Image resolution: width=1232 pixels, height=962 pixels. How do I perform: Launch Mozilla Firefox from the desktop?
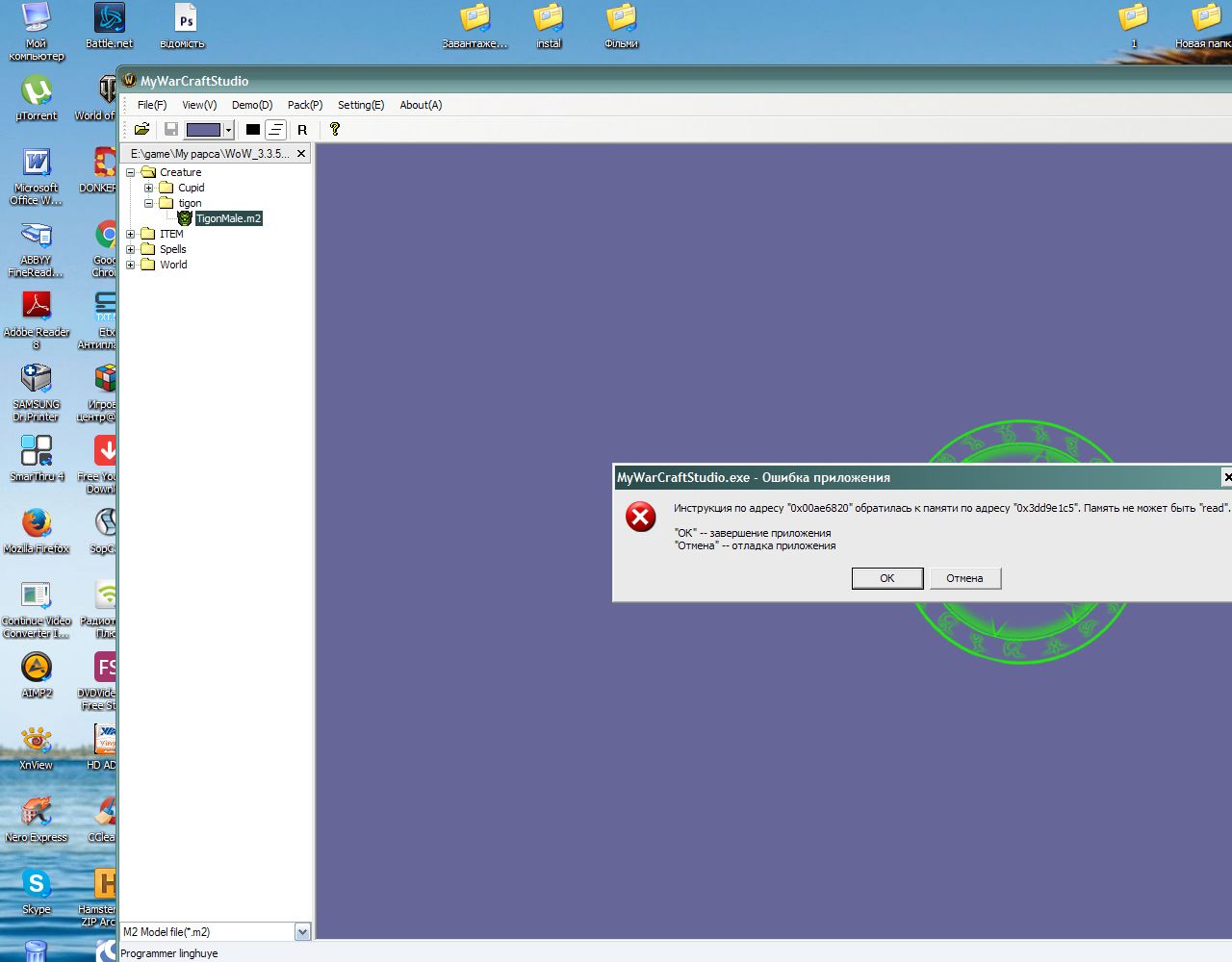point(37,531)
